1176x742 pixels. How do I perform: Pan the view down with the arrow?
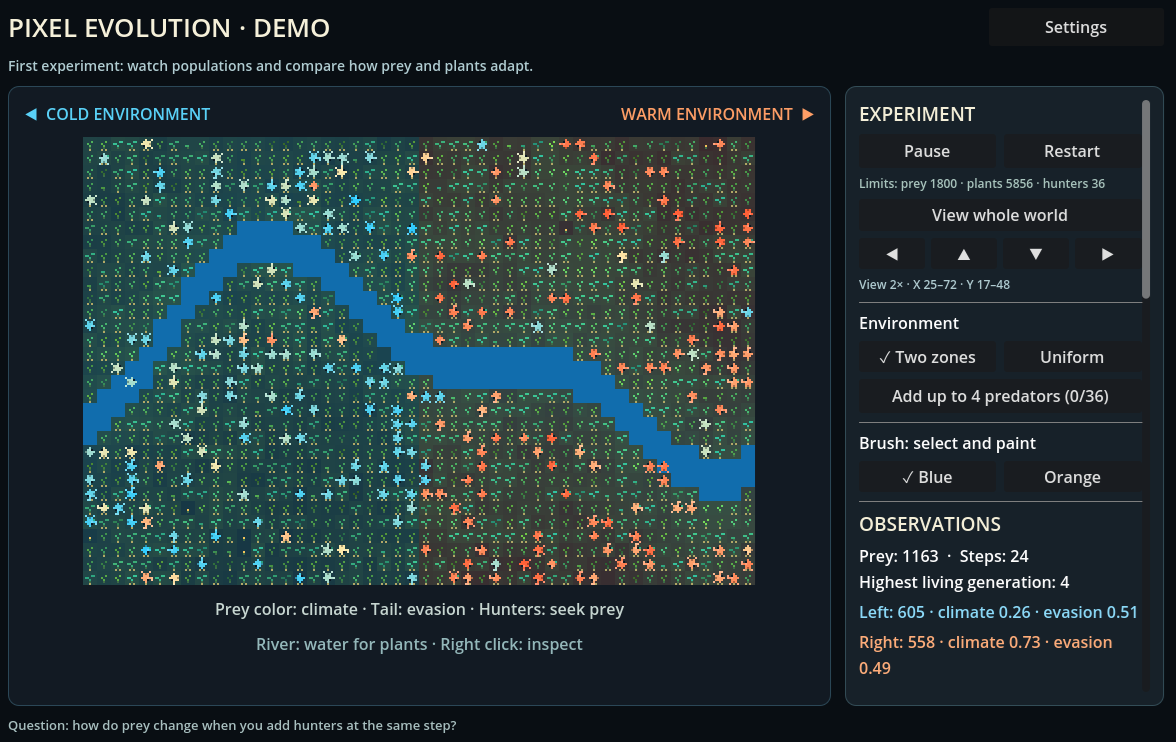click(1036, 254)
